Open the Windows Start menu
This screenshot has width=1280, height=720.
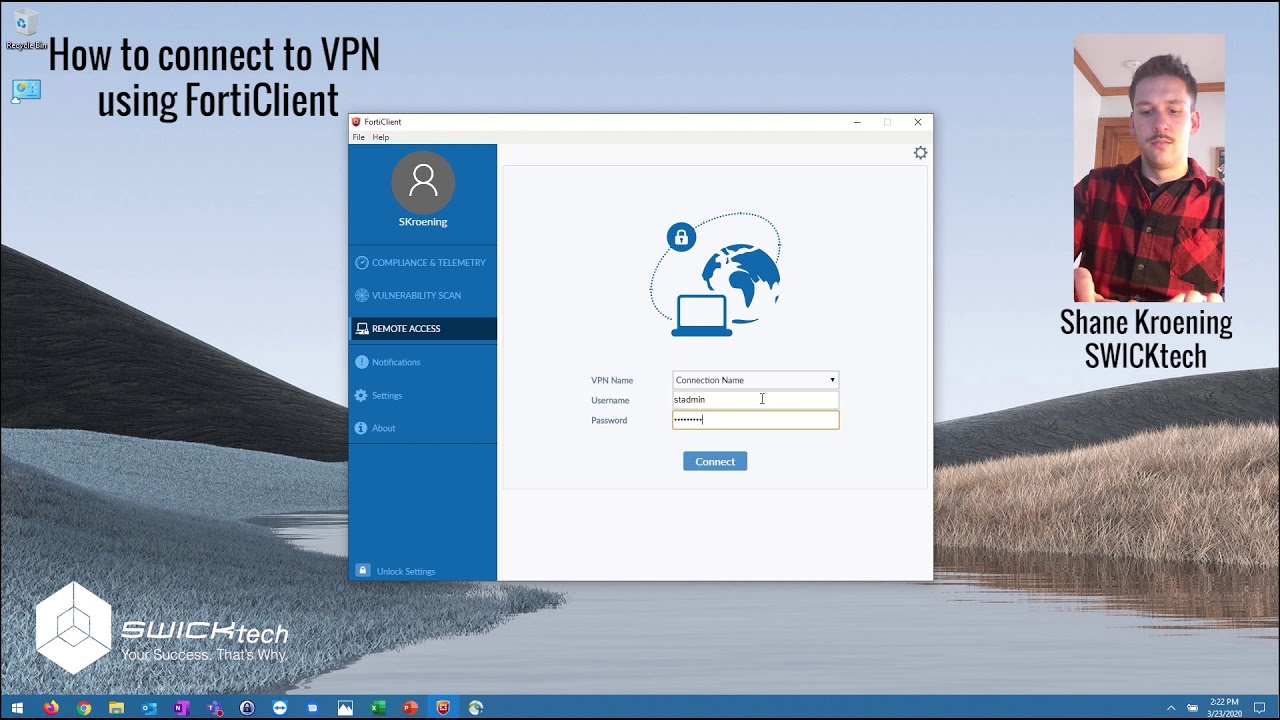[x=17, y=708]
